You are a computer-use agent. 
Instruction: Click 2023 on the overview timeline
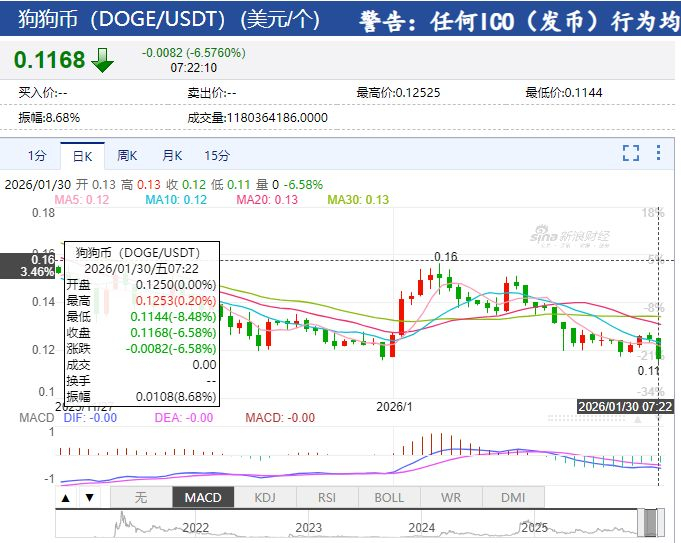[x=308, y=528]
